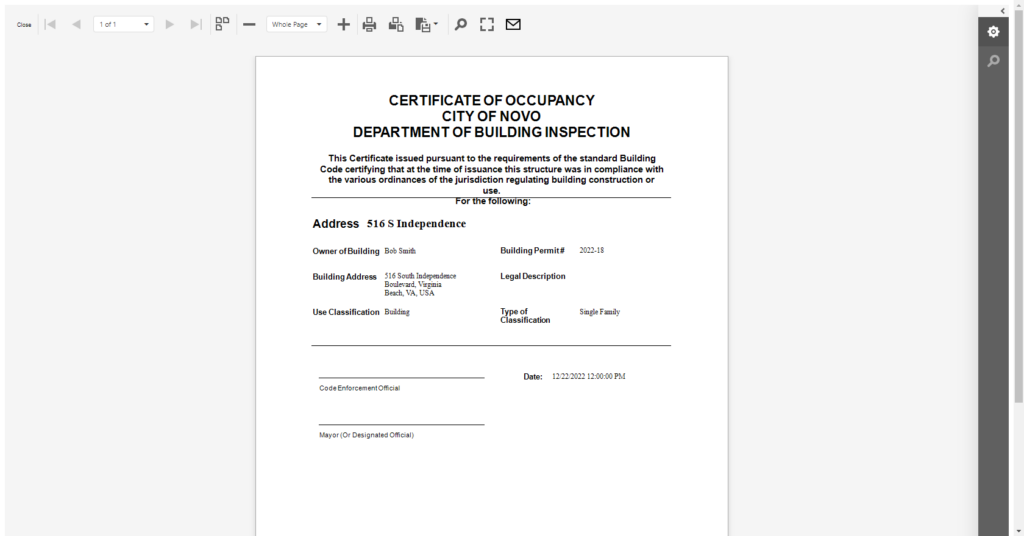The image size is (1024, 536).
Task: Click 'Code Enforcement Official' signature label
Action: click(x=359, y=388)
